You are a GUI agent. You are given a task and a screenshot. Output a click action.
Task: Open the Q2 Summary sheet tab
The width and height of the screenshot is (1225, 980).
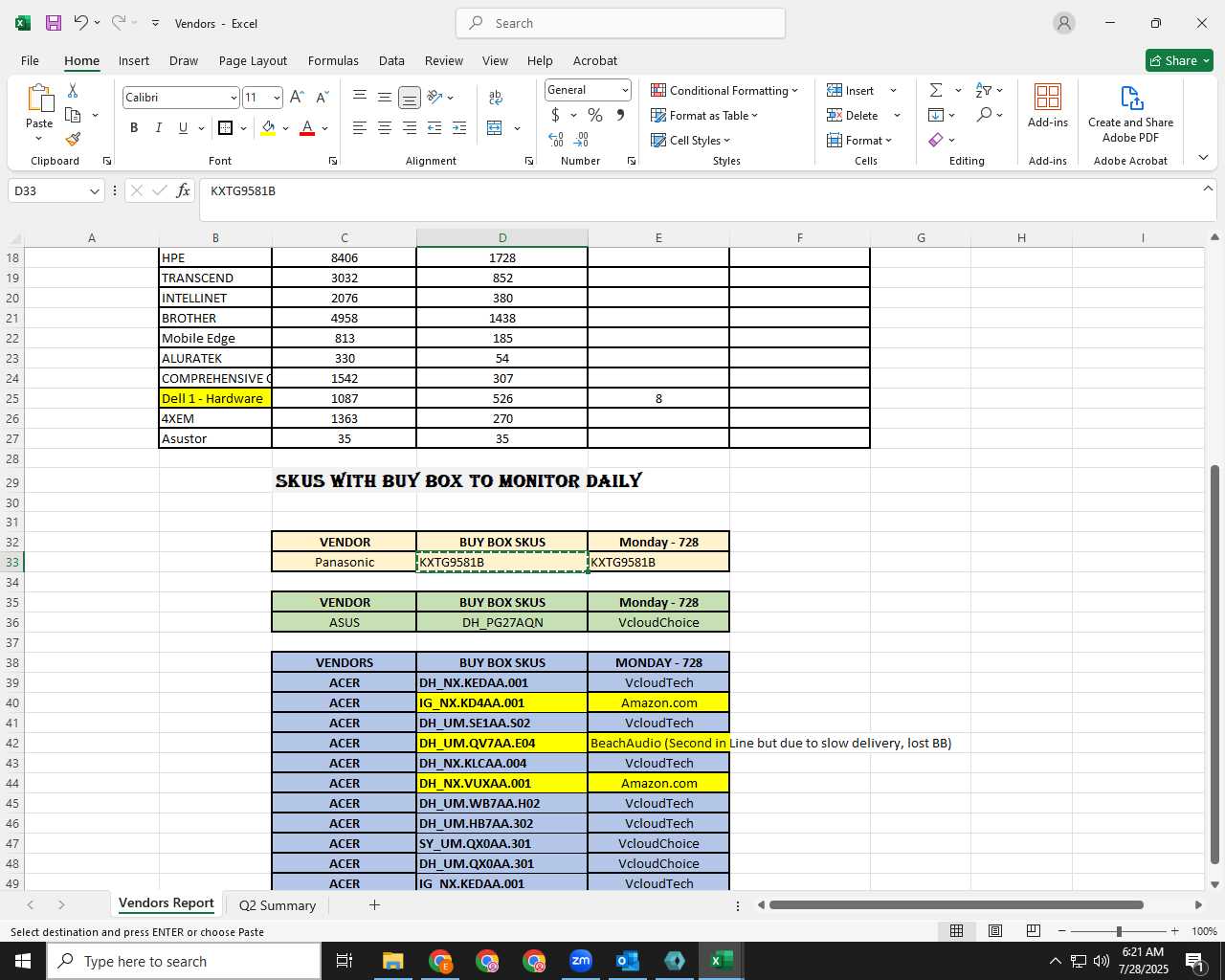(x=278, y=905)
